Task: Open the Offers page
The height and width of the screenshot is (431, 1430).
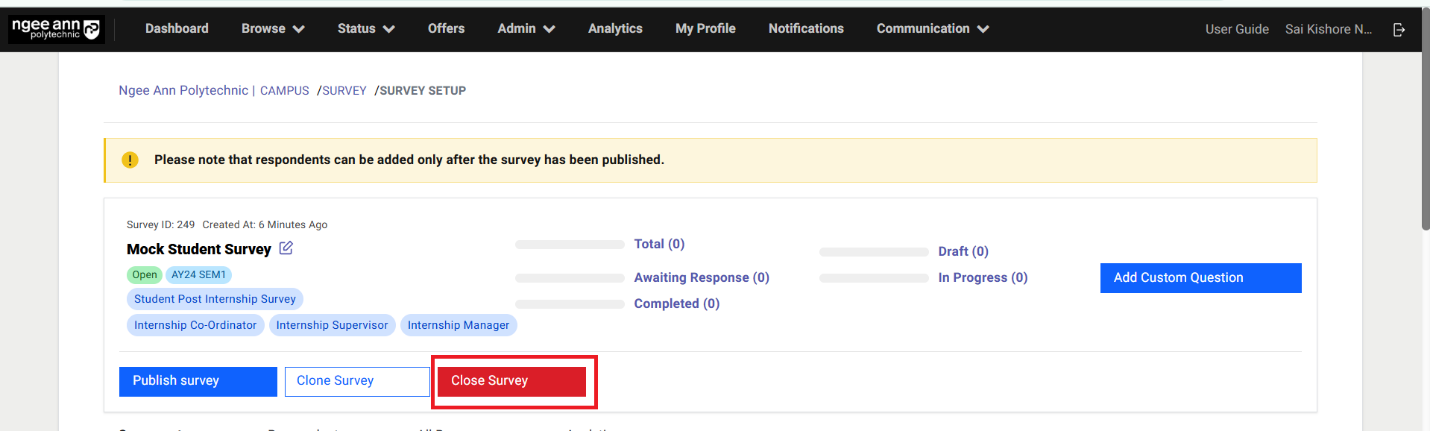Action: 446,29
